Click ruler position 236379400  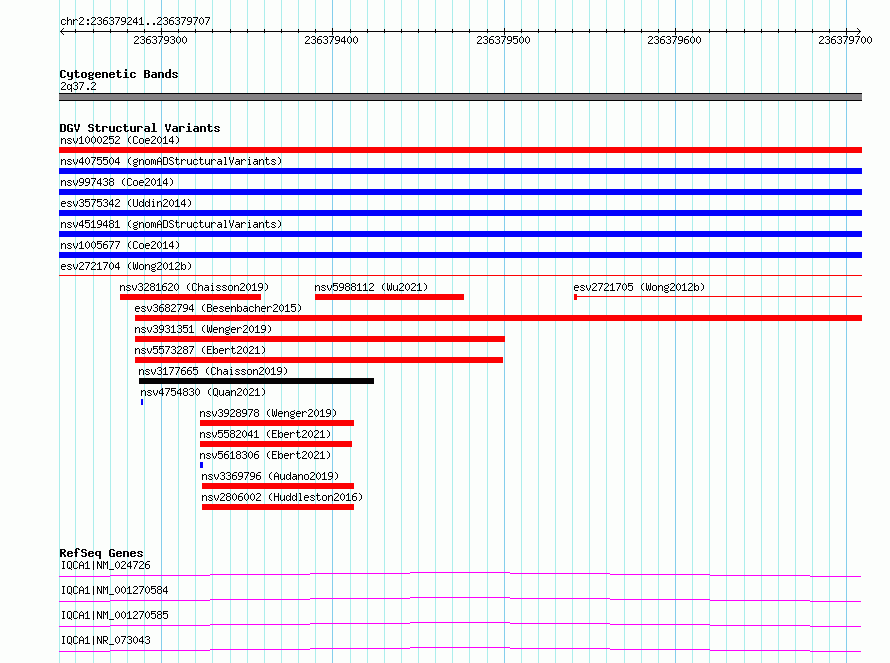point(331,40)
